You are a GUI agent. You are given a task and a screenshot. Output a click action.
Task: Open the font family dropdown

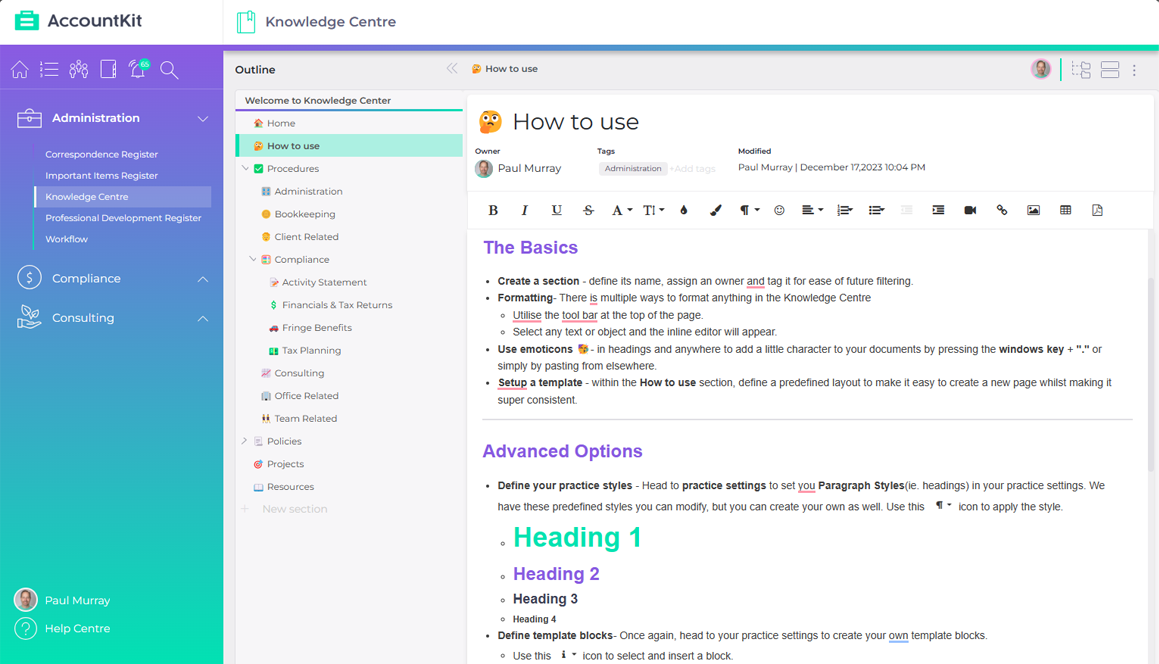tap(622, 210)
